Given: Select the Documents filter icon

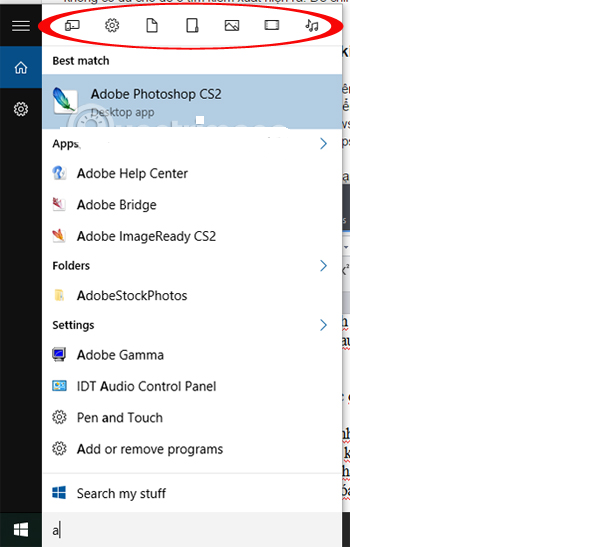Looking at the screenshot, I should point(152,26).
